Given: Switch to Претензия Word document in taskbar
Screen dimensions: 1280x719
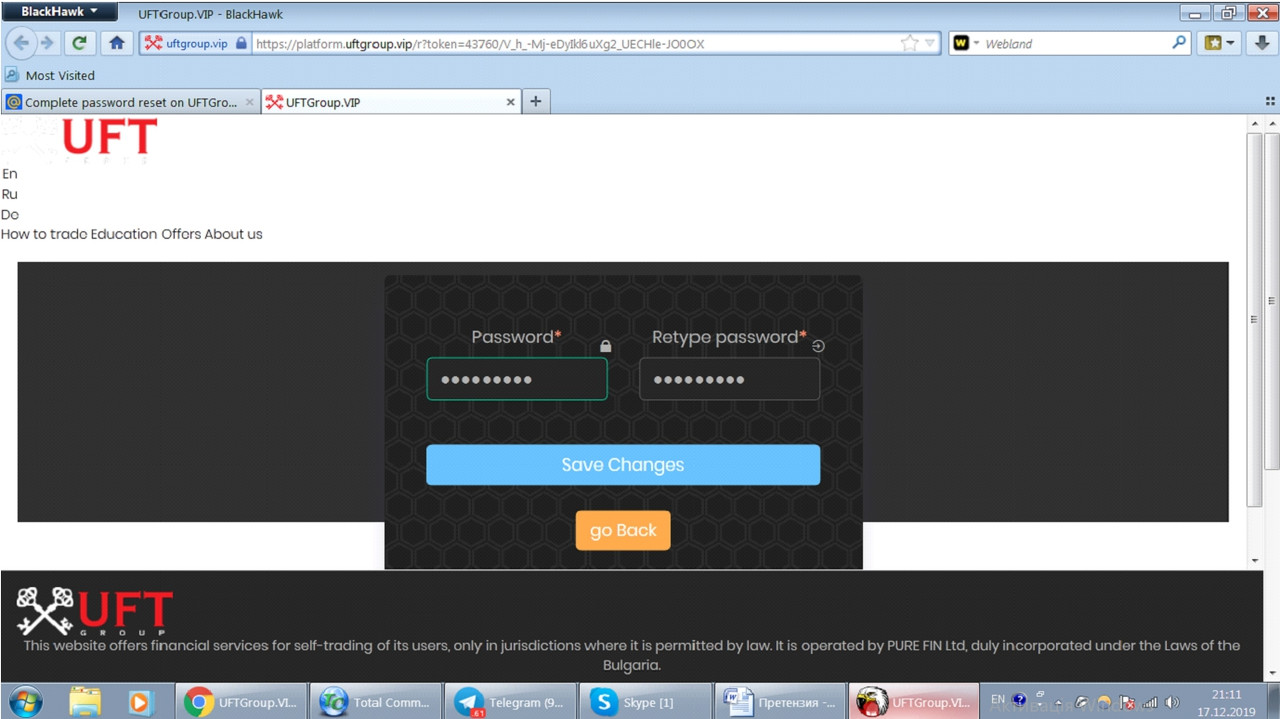Looking at the screenshot, I should [781, 702].
